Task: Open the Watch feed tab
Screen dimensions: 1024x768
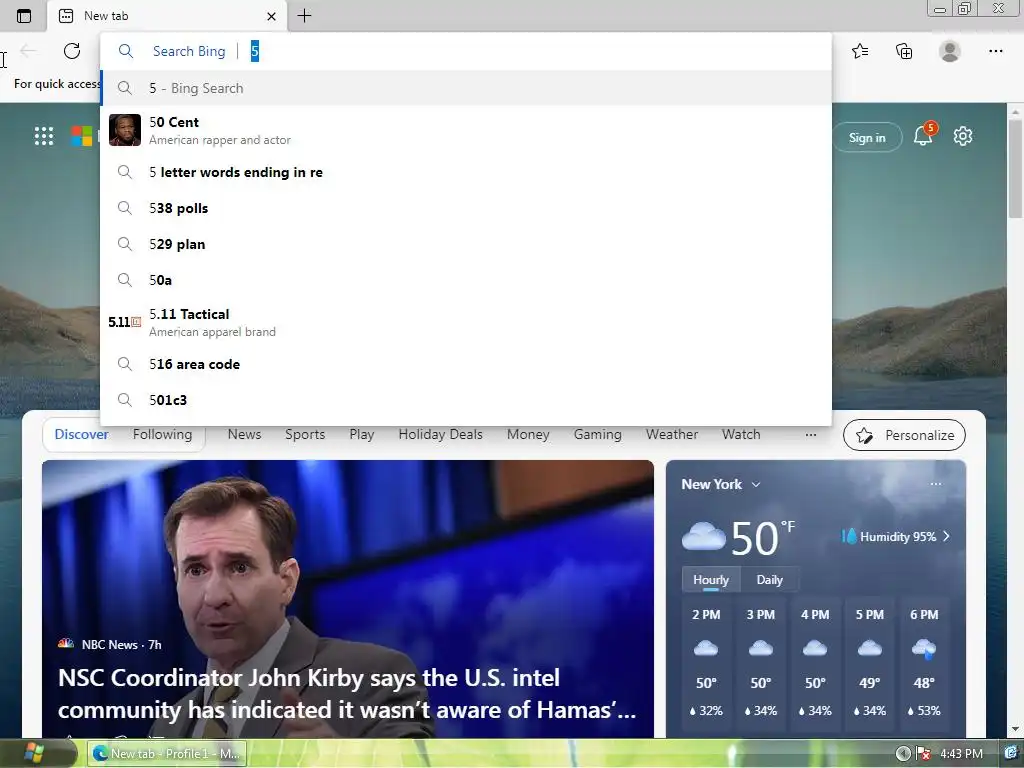Action: click(741, 434)
